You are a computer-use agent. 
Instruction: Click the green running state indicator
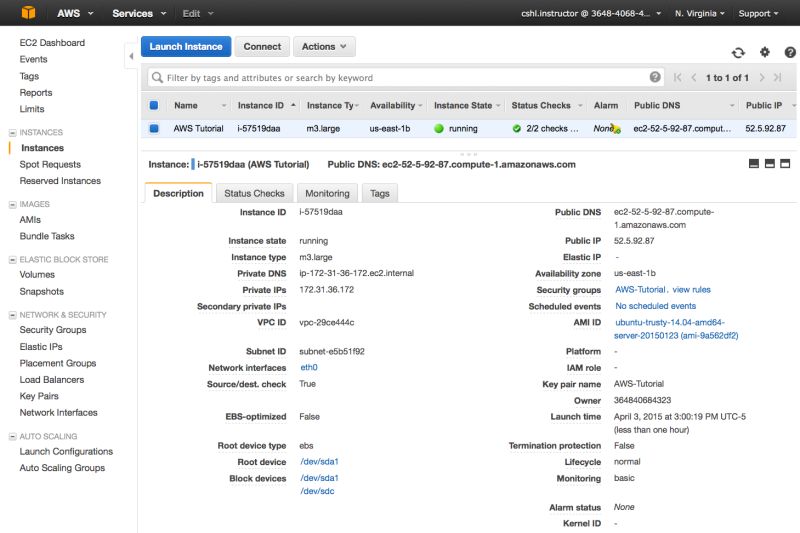tap(439, 129)
